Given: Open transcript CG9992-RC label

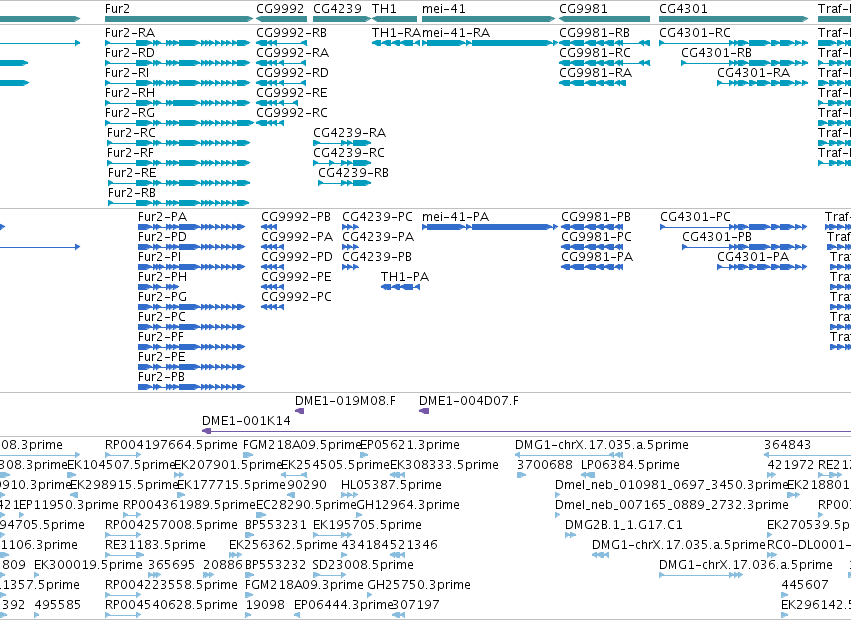Looking at the screenshot, I should pos(291,112).
